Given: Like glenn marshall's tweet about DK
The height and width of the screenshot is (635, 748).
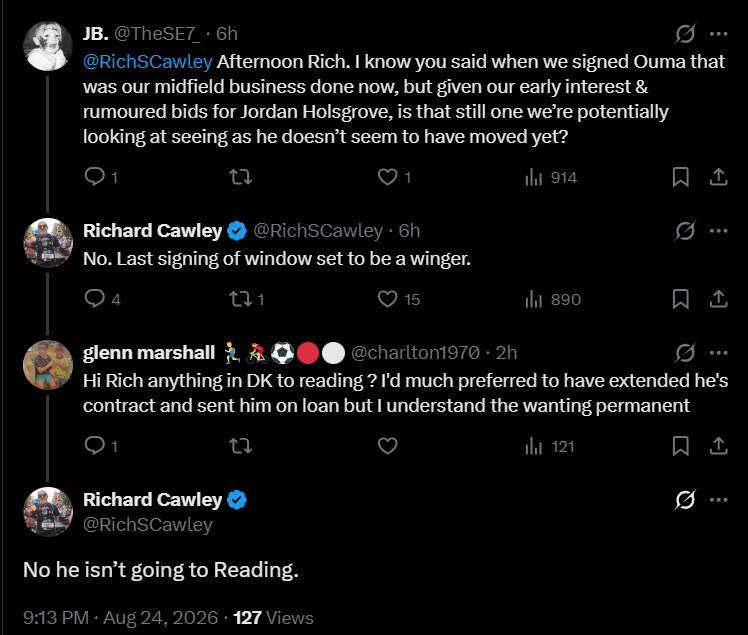Looking at the screenshot, I should 387,446.
